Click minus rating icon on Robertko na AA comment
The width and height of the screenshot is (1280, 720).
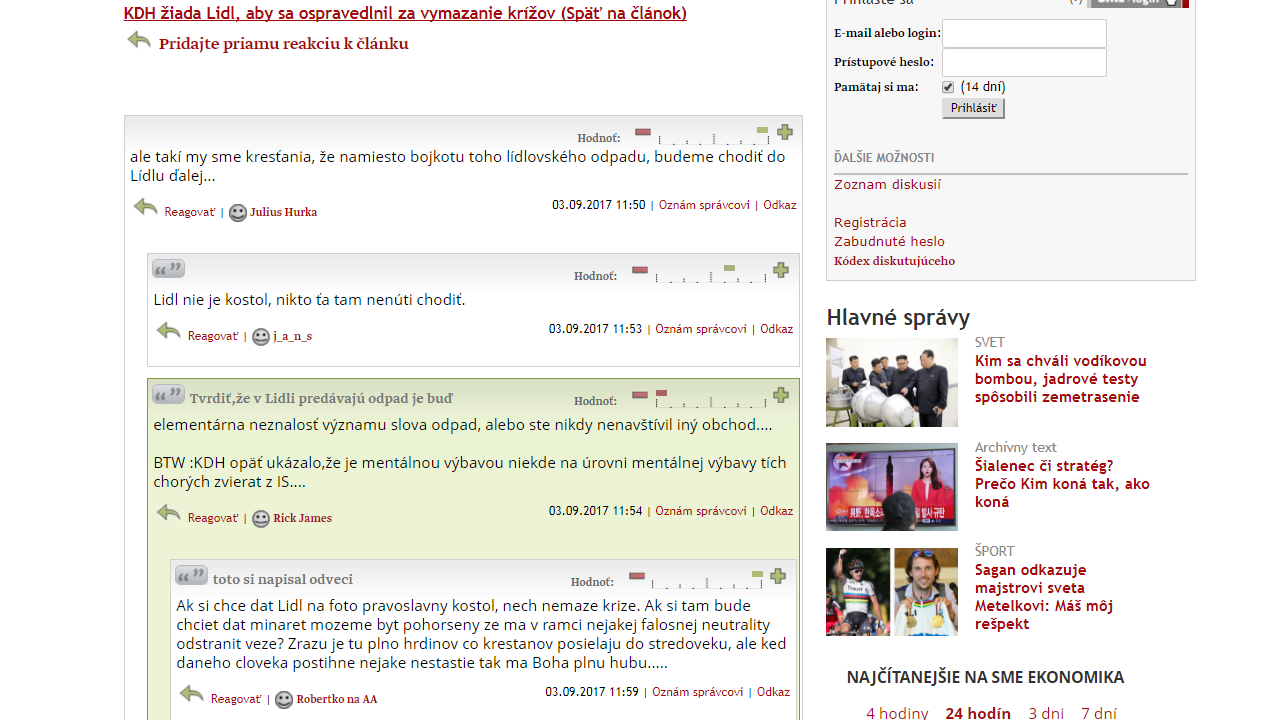coord(637,576)
